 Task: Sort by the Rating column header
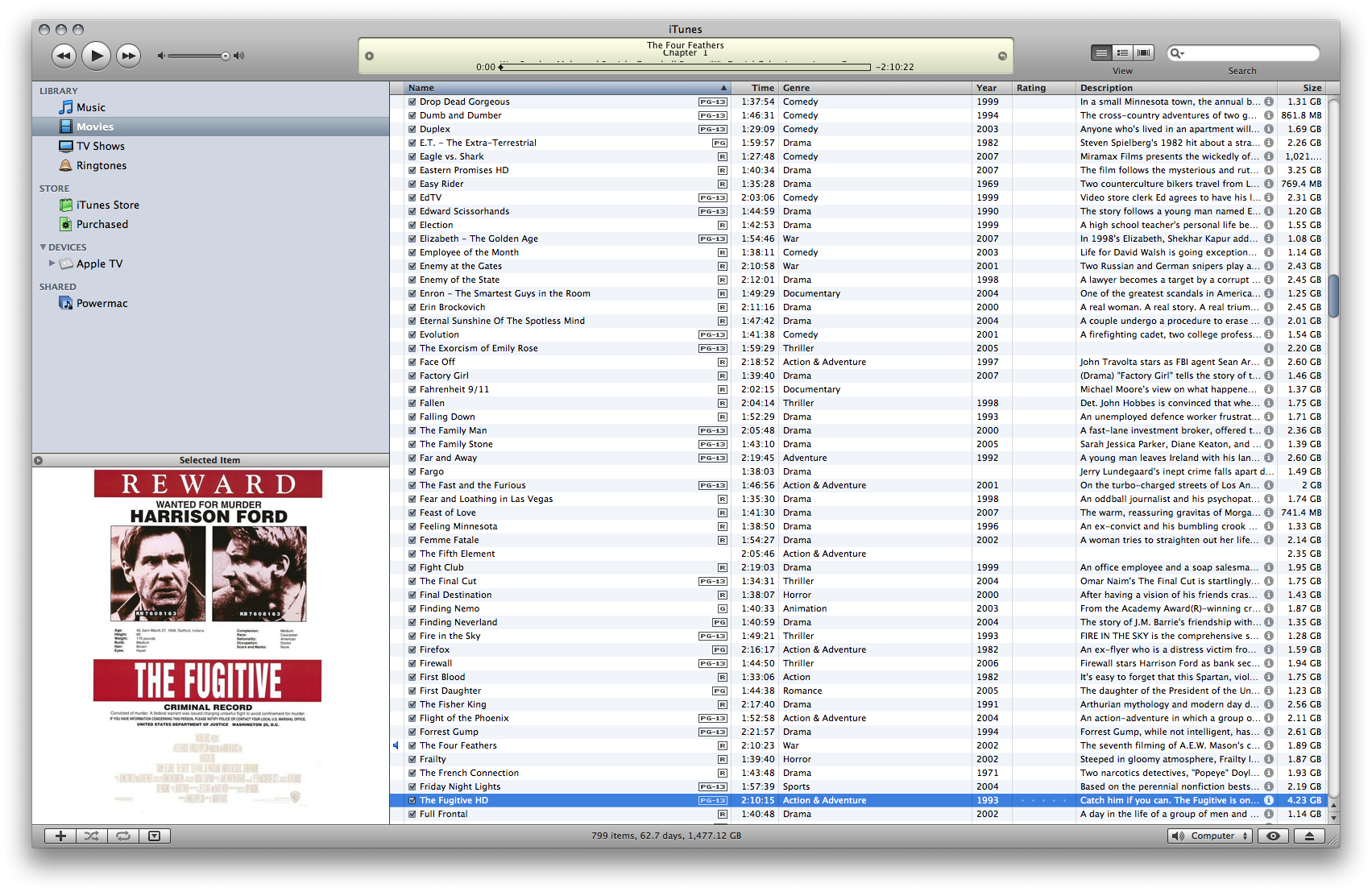click(x=1044, y=88)
